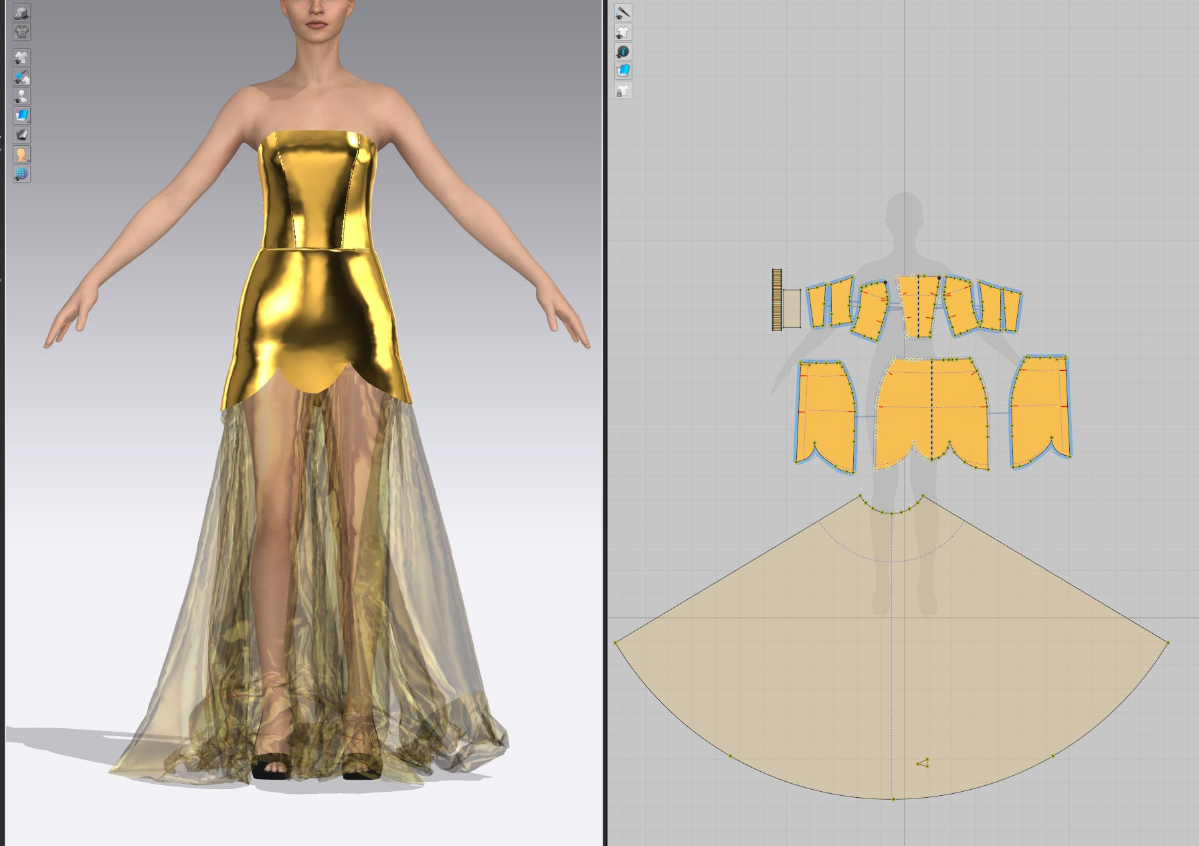The height and width of the screenshot is (846, 1199).
Task: Toggle 3D seamline and pen visibility
Action: coord(21,76)
